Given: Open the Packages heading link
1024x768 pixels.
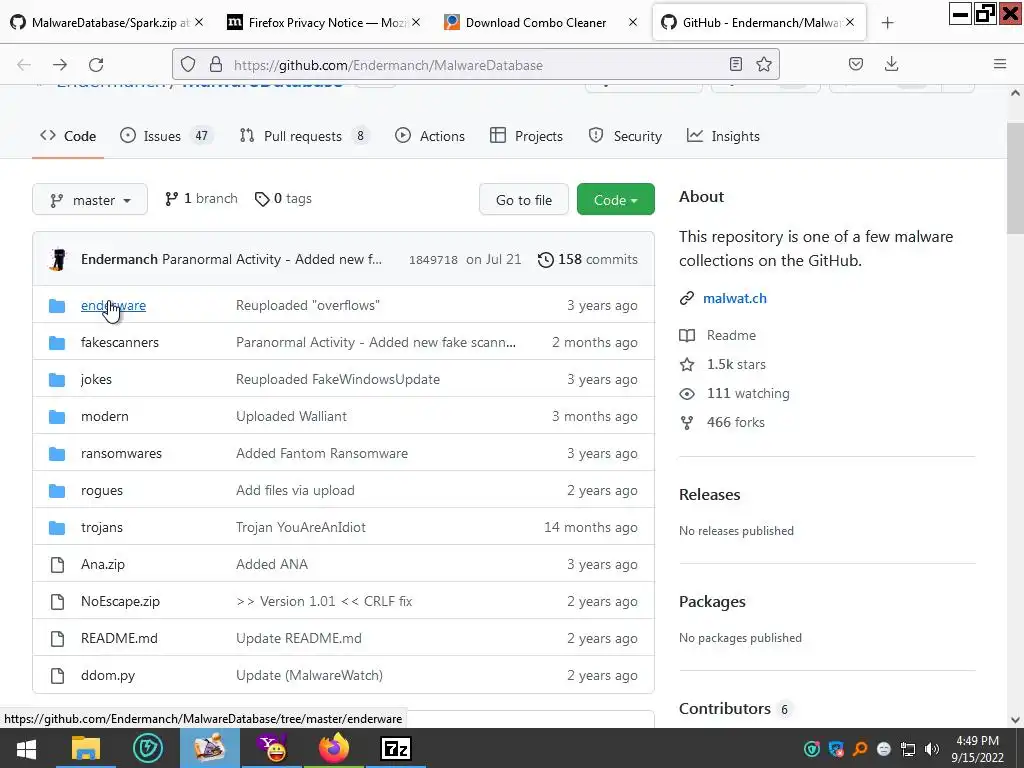Looking at the screenshot, I should click(x=712, y=601).
